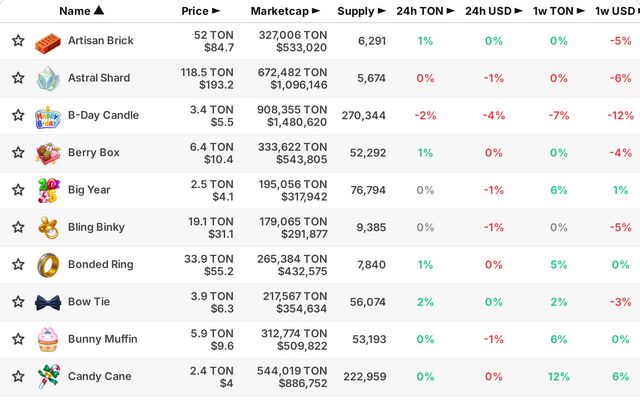Viewport: 640px width, 400px height.
Task: Sort by Price column arrow
Action: [x=216, y=11]
